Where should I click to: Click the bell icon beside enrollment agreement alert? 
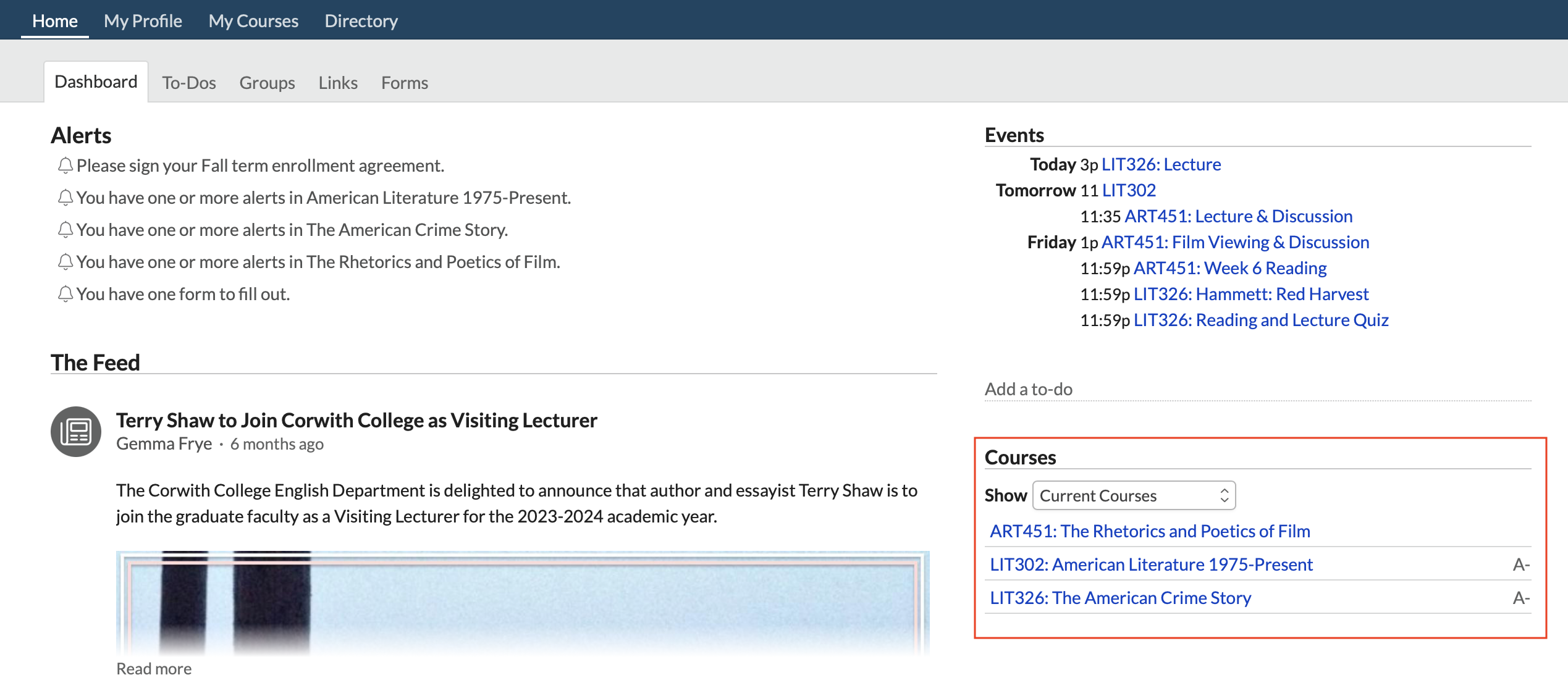(65, 166)
